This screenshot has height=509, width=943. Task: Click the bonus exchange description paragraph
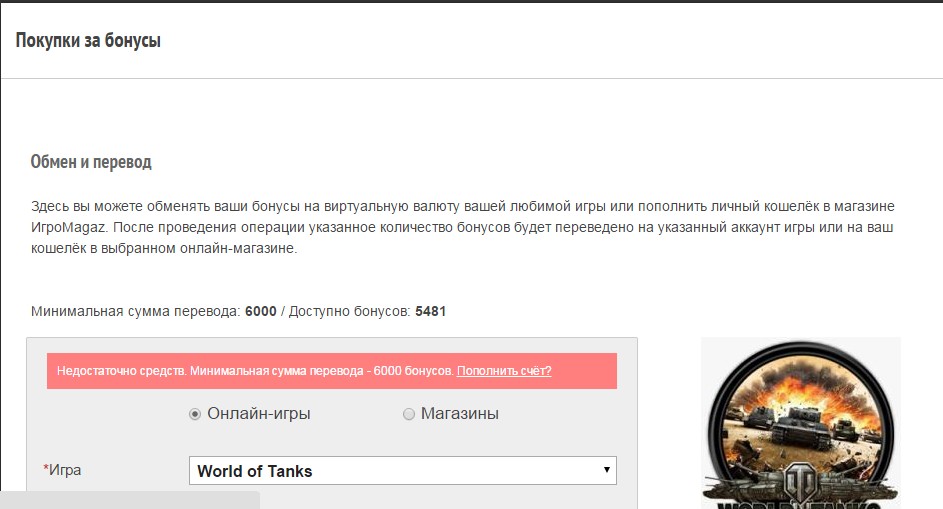point(462,228)
